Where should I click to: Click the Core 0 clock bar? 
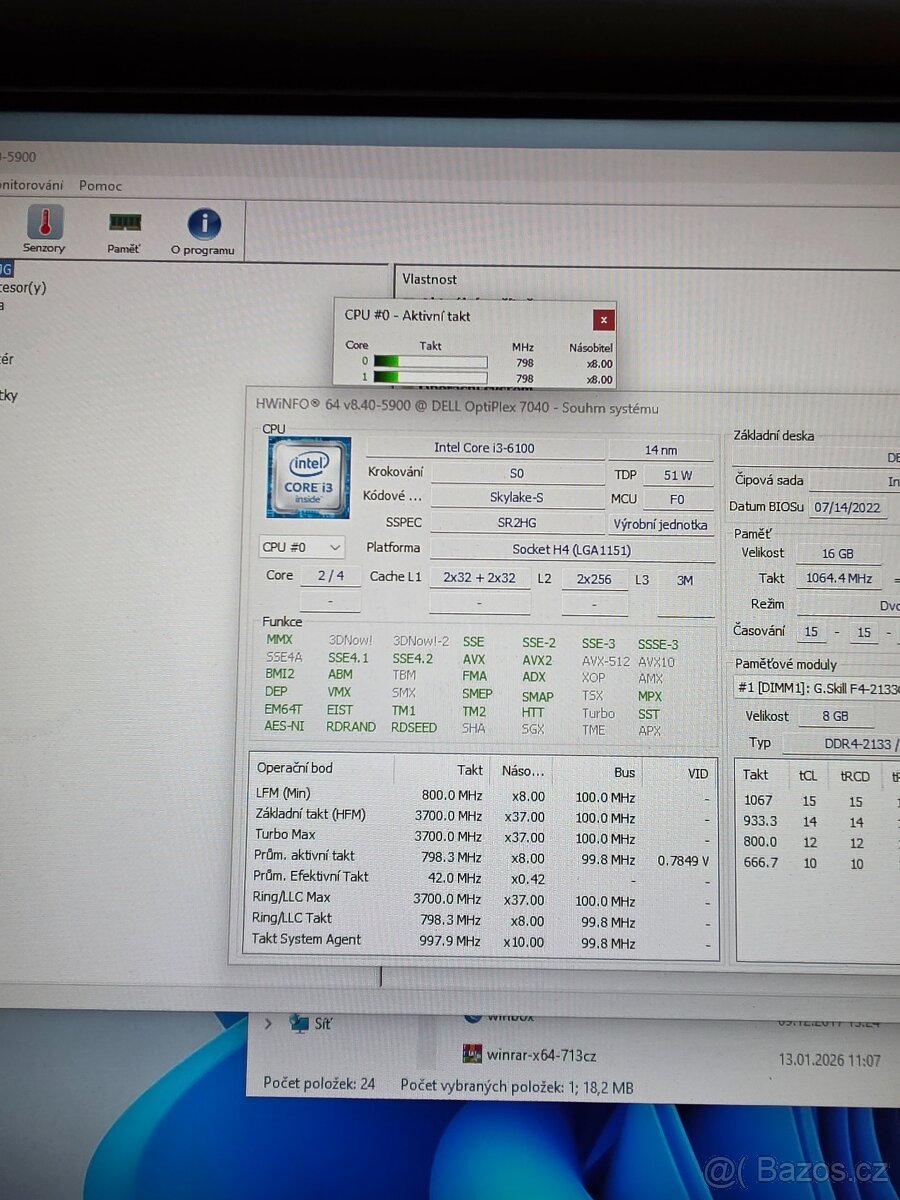(x=430, y=363)
